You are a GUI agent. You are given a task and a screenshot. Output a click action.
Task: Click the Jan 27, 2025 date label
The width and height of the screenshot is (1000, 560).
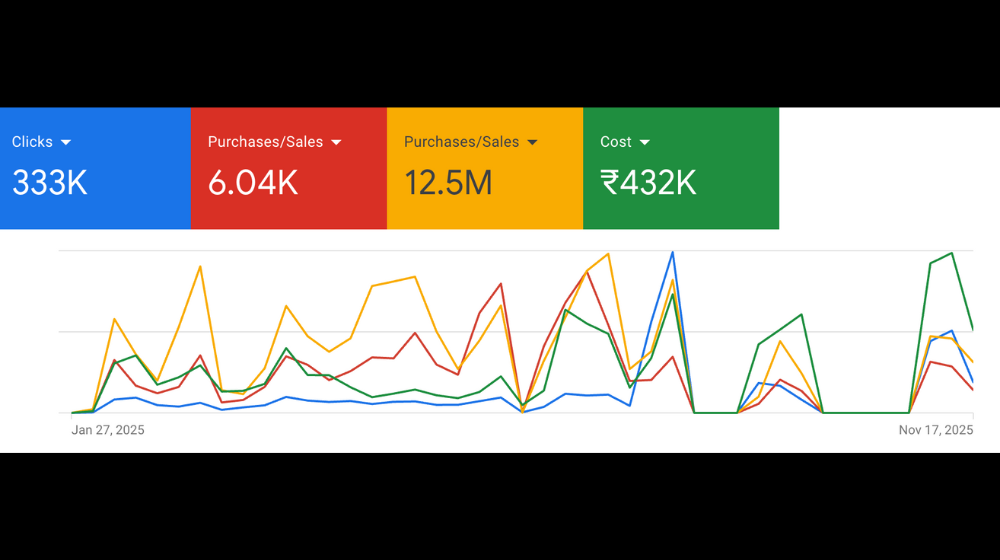[108, 430]
